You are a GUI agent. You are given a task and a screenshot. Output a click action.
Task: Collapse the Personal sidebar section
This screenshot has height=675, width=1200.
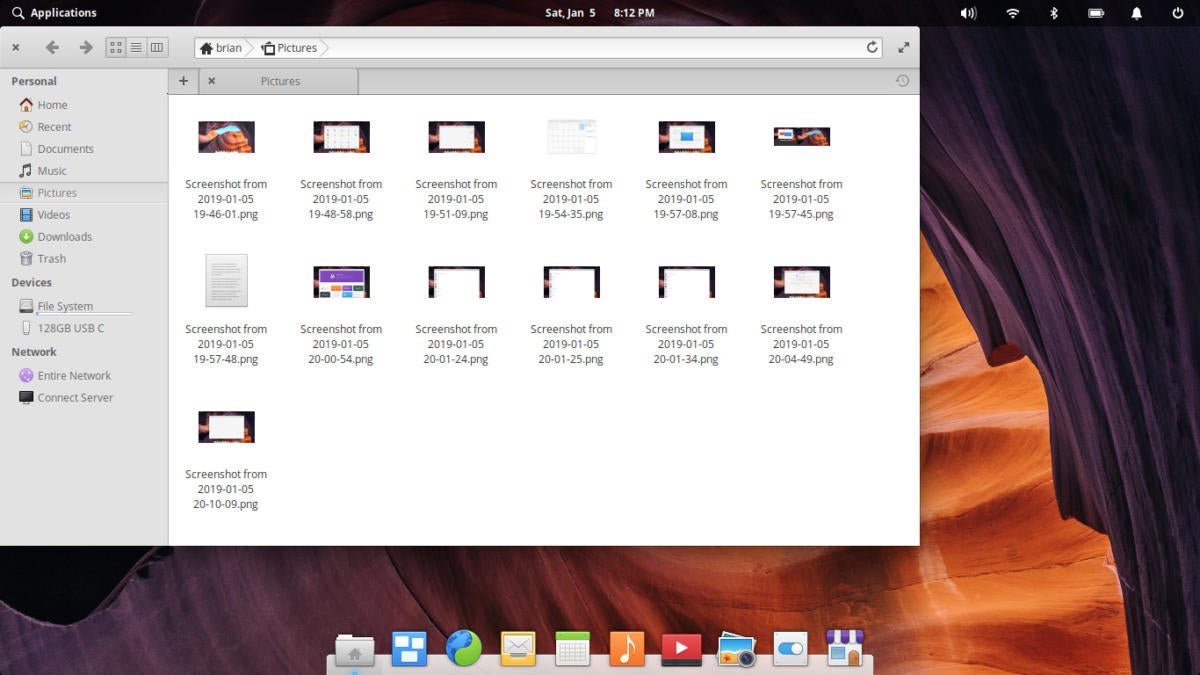tap(34, 81)
